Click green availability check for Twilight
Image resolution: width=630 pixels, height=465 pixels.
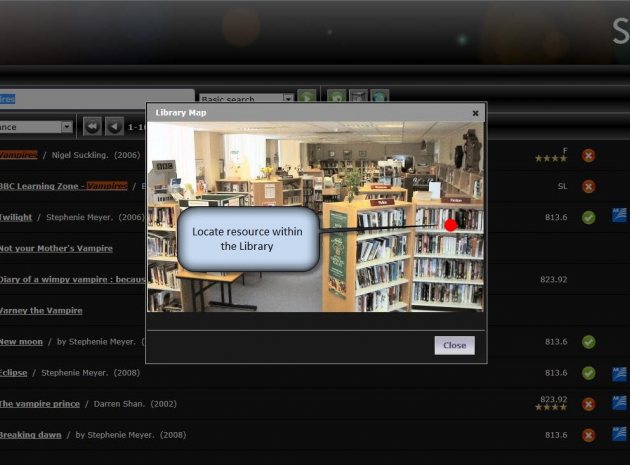click(x=589, y=217)
